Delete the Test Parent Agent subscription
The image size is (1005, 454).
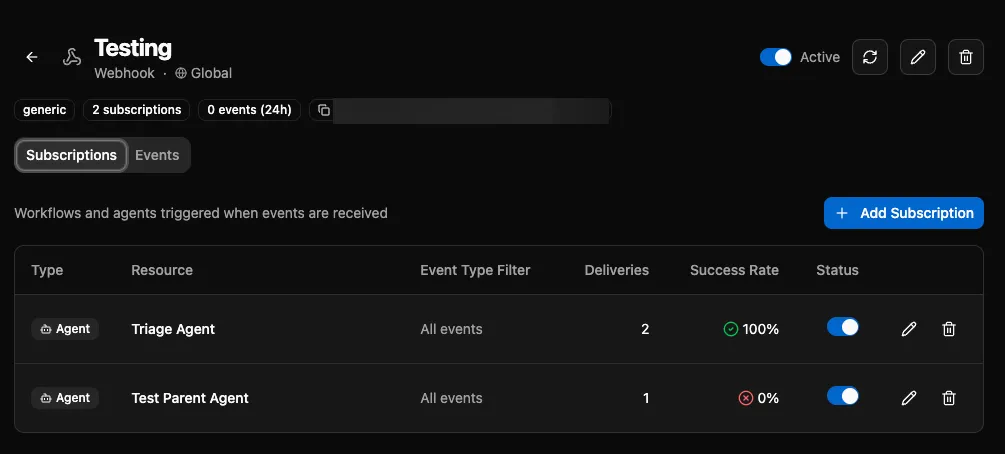(x=949, y=398)
